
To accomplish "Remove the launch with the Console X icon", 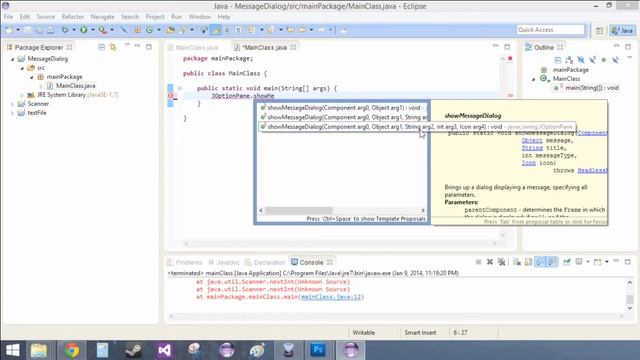I will 490,262.
